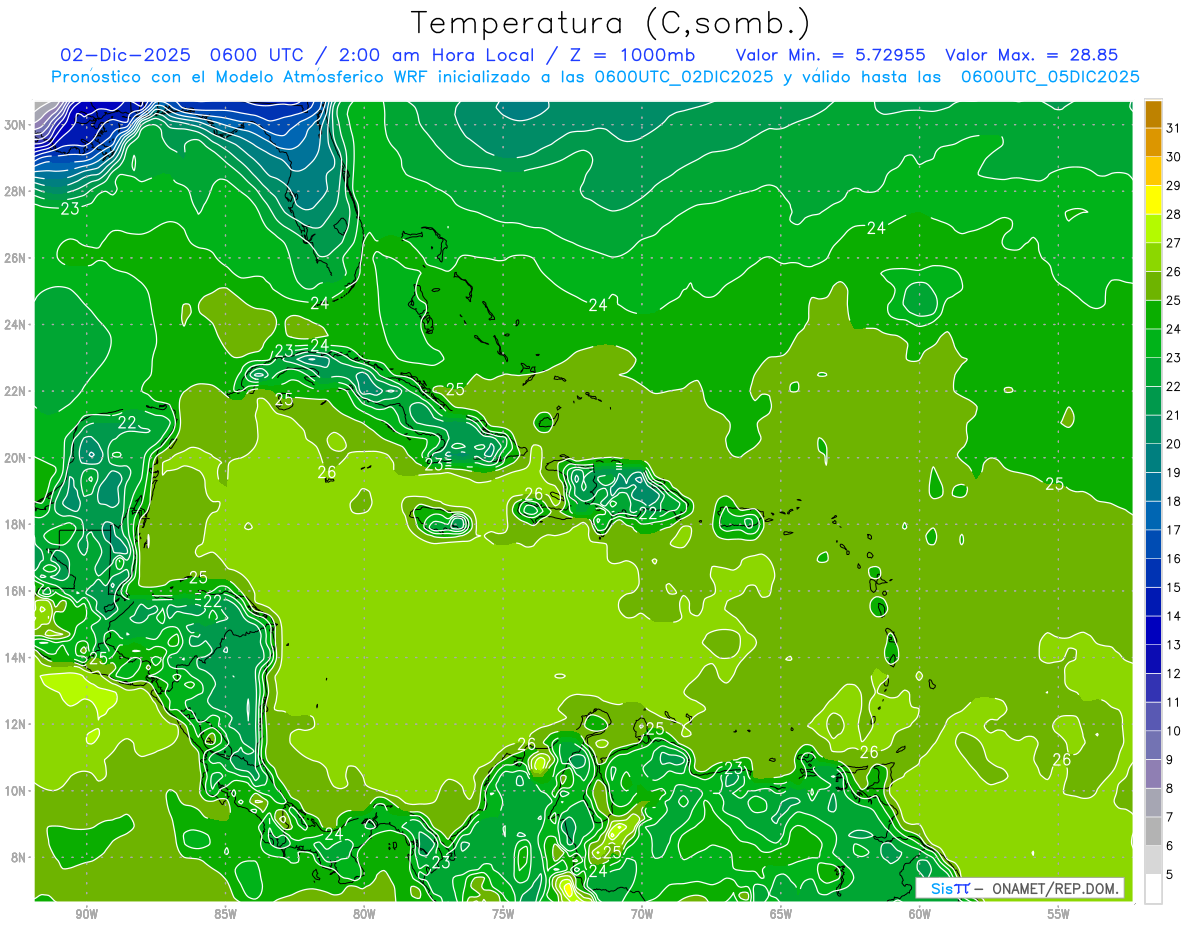Click the color bar label "29"

[1174, 186]
